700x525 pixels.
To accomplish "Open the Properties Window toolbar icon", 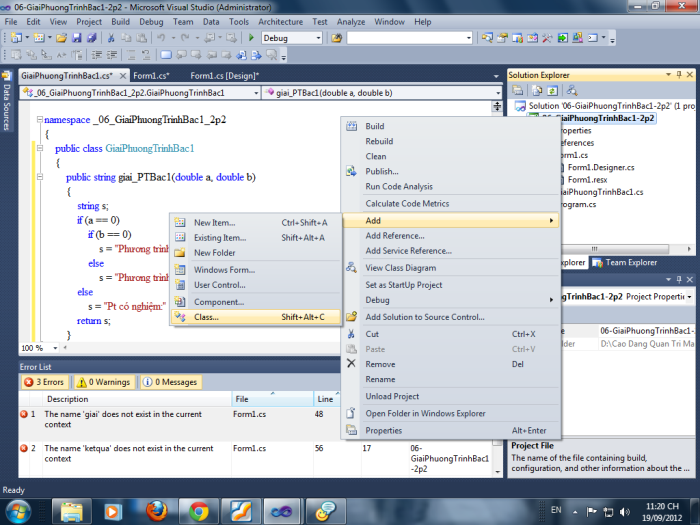I will pyautogui.click(x=502, y=38).
